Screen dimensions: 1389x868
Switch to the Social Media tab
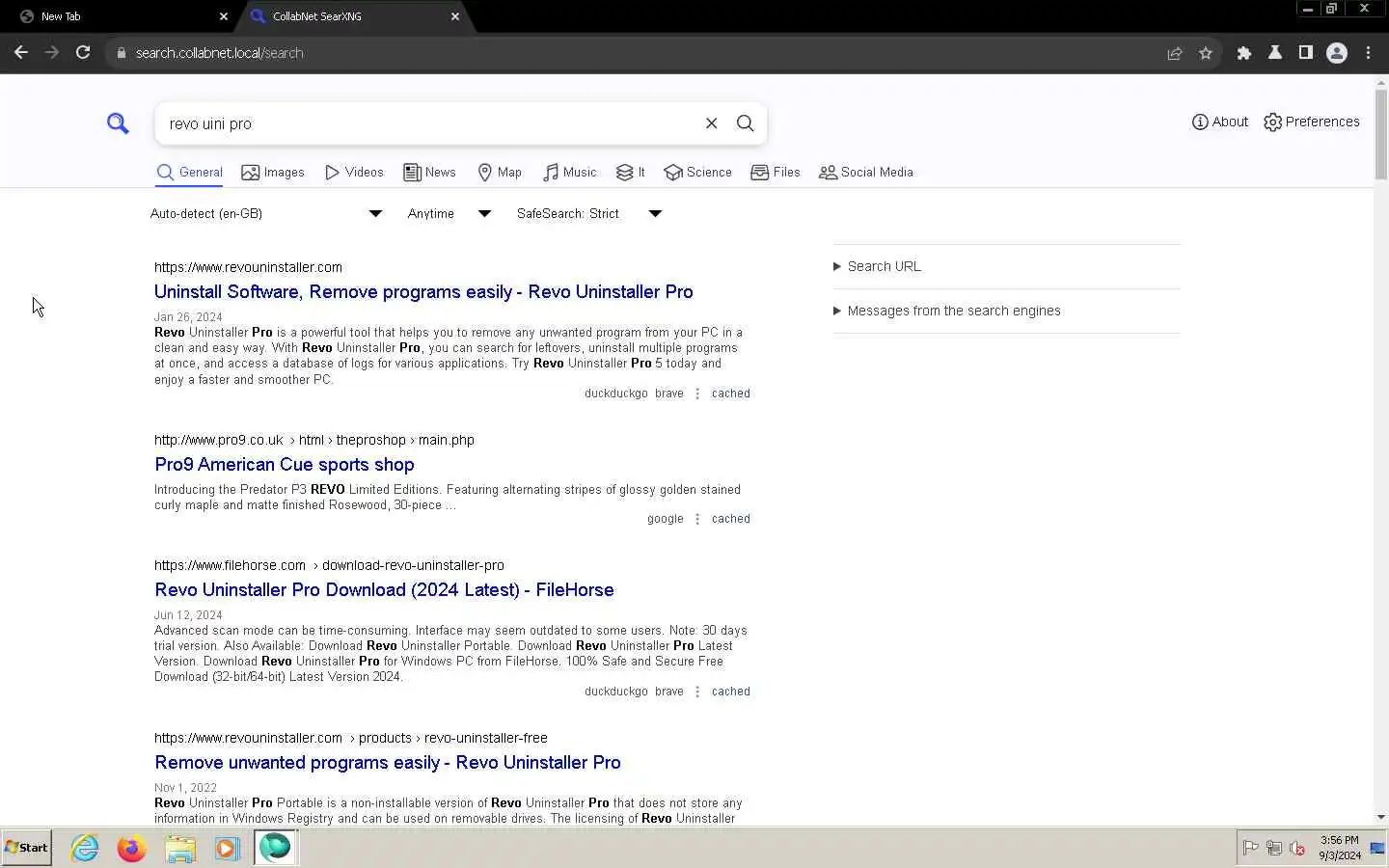866,173
